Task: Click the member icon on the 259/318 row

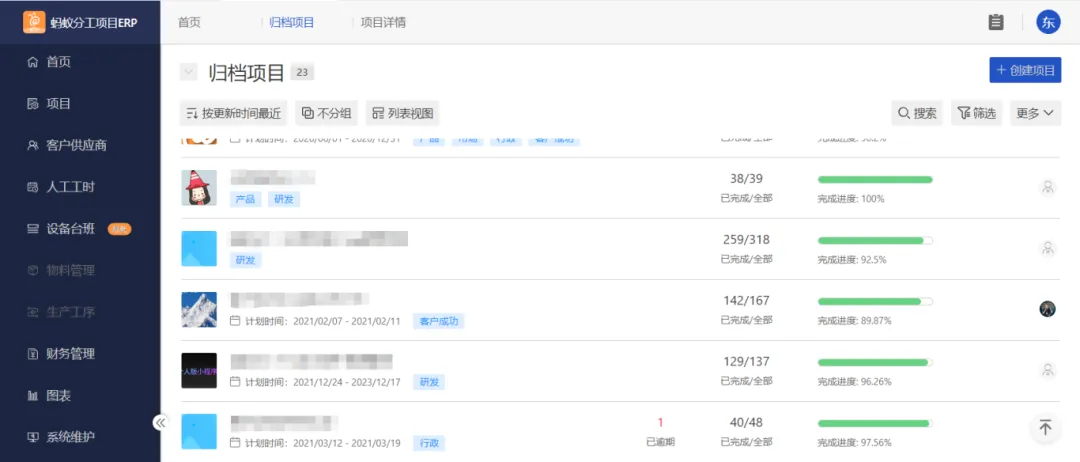Action: 1048,248
